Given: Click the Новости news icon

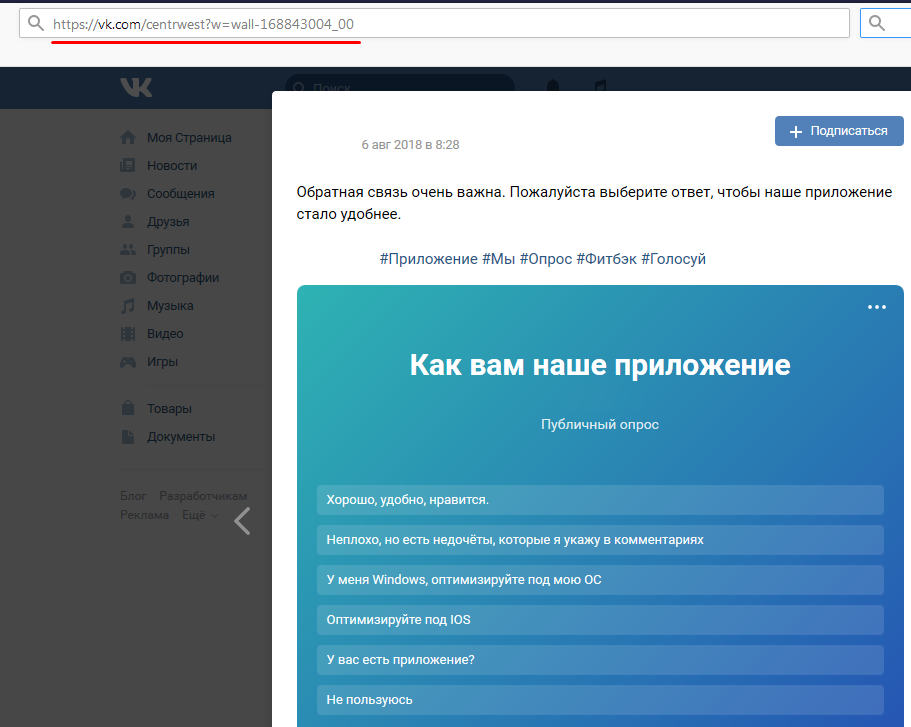Looking at the screenshot, I should pos(128,166).
